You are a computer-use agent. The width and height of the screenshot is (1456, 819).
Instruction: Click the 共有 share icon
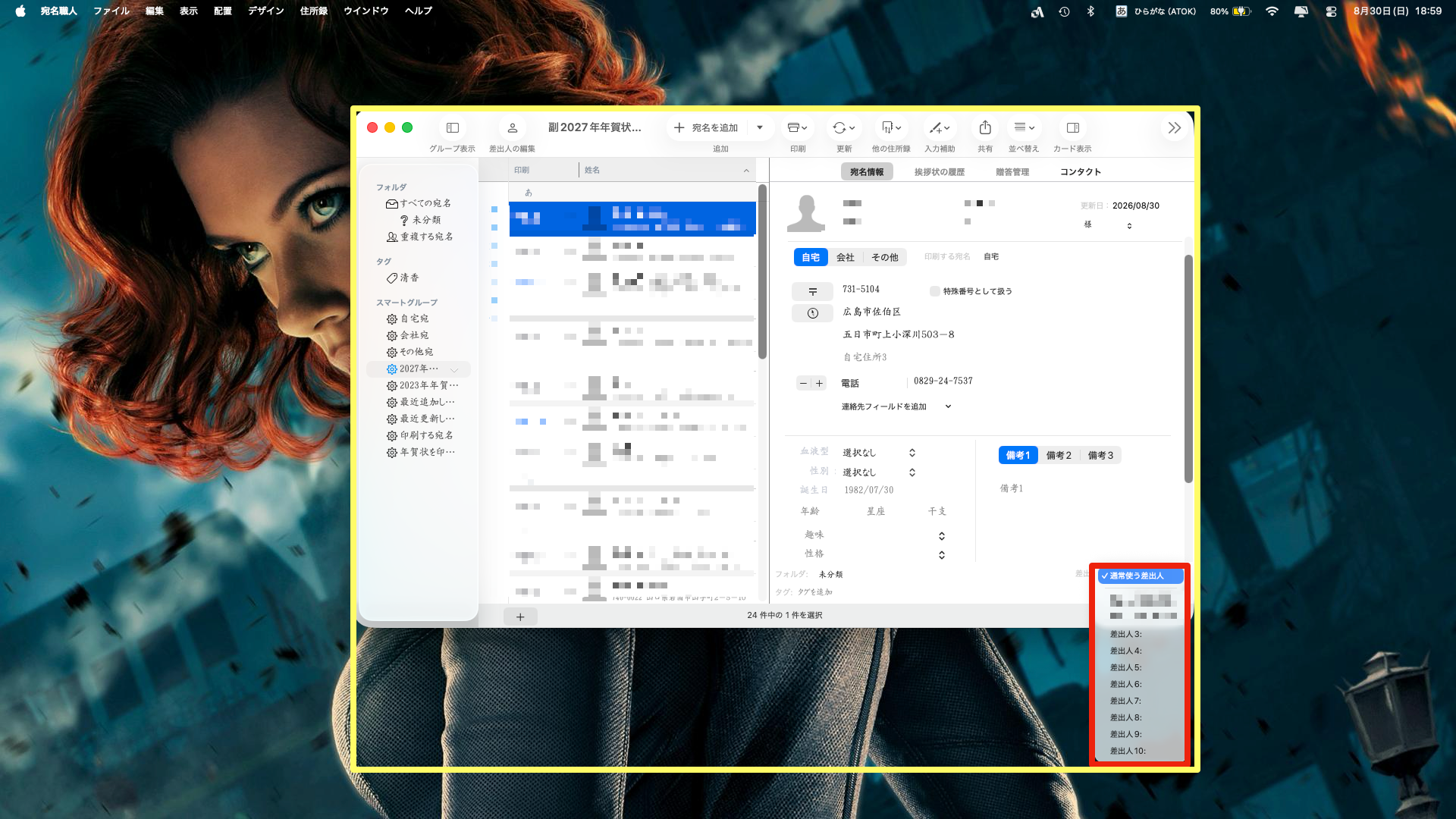click(985, 127)
